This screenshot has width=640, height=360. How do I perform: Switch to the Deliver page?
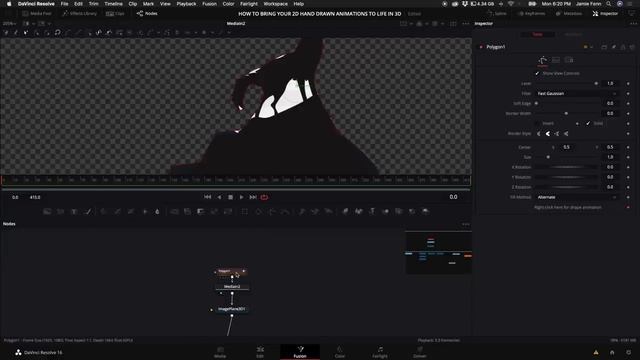420,352
